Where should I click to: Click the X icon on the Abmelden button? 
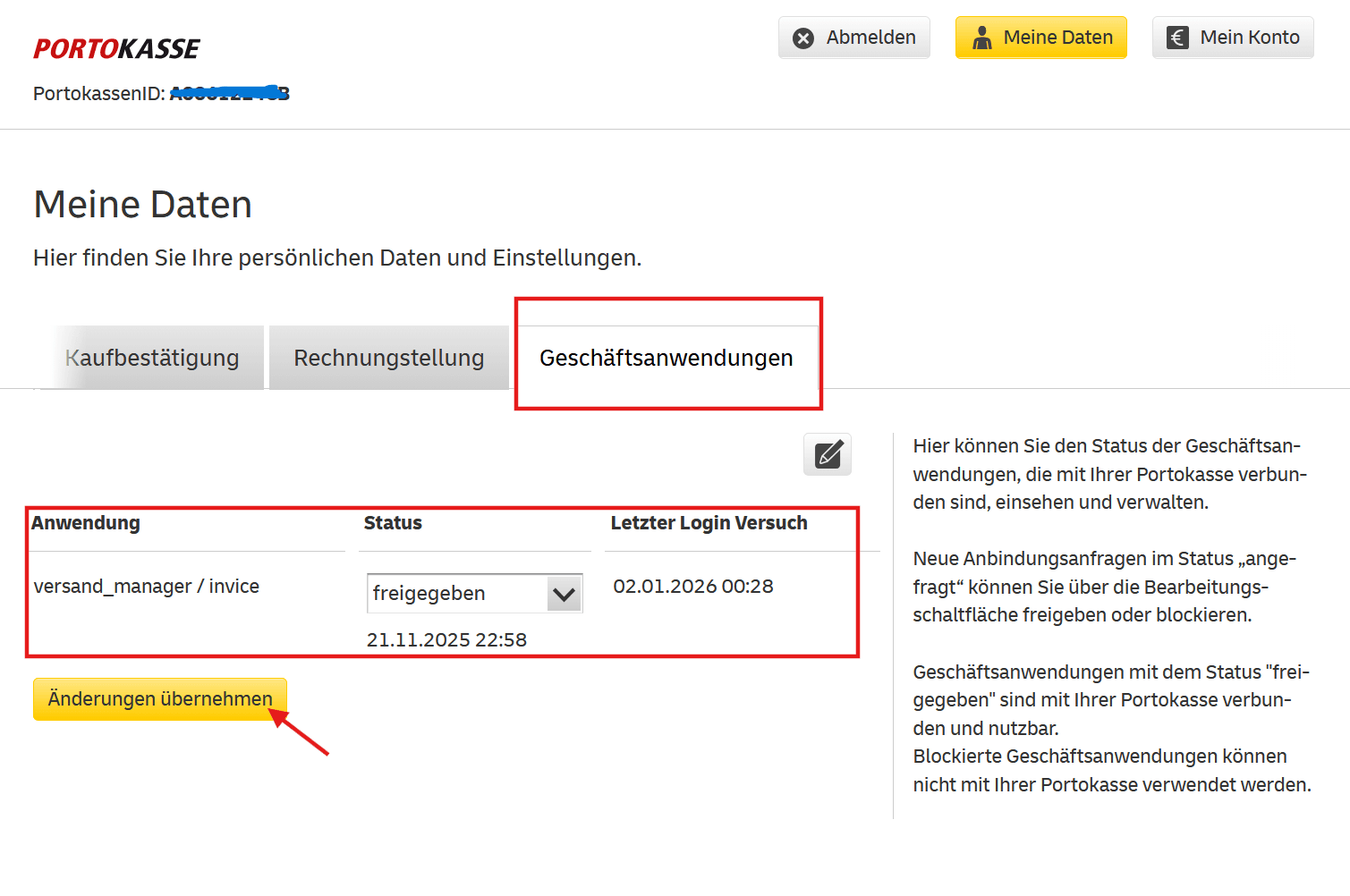tap(803, 37)
